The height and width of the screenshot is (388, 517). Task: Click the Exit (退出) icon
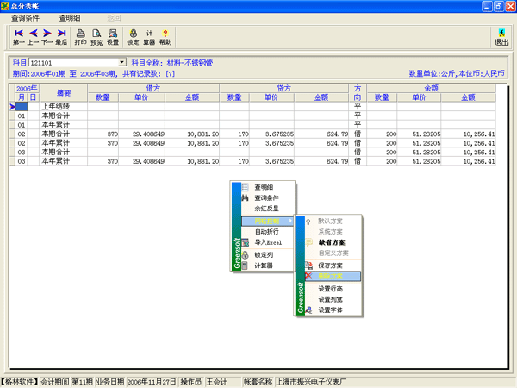click(501, 37)
